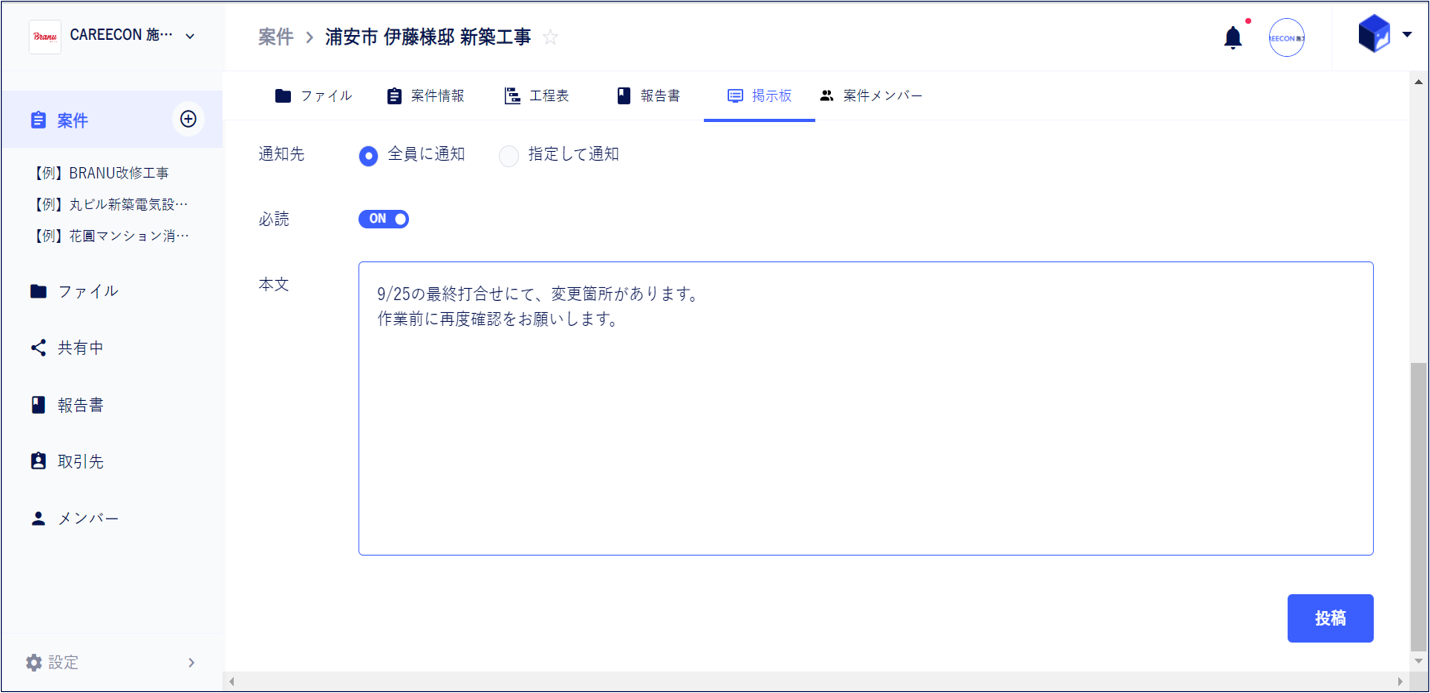1430x693 pixels.
Task: Click the folder icon beside sidebar ファイル
Action: pyautogui.click(x=38, y=291)
